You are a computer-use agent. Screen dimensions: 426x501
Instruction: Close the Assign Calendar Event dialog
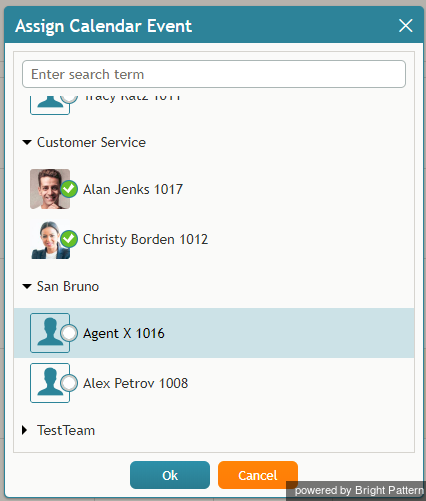(406, 26)
